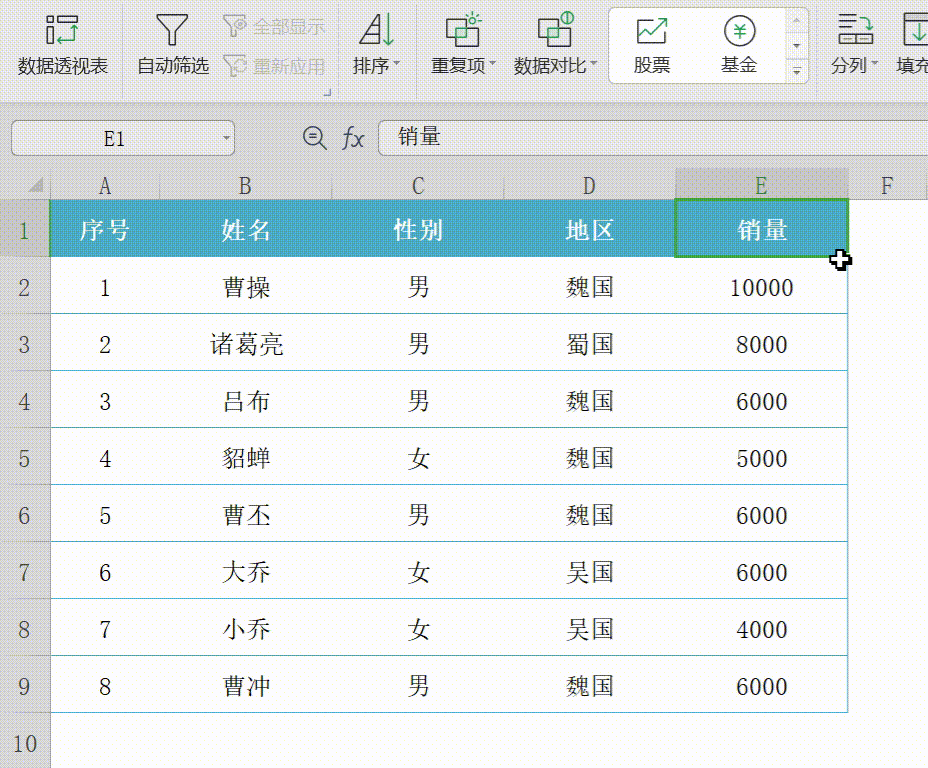Click the gallery scroll-up arrow

795,19
